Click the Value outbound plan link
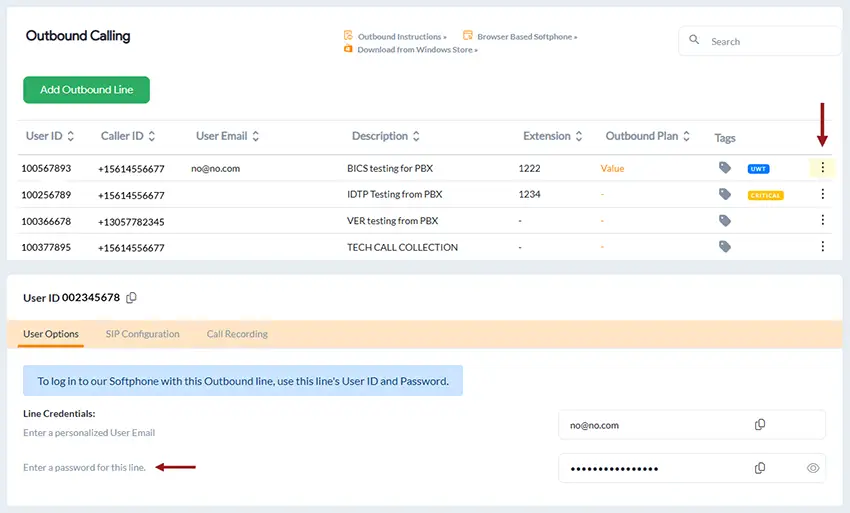The image size is (850, 513). click(612, 169)
